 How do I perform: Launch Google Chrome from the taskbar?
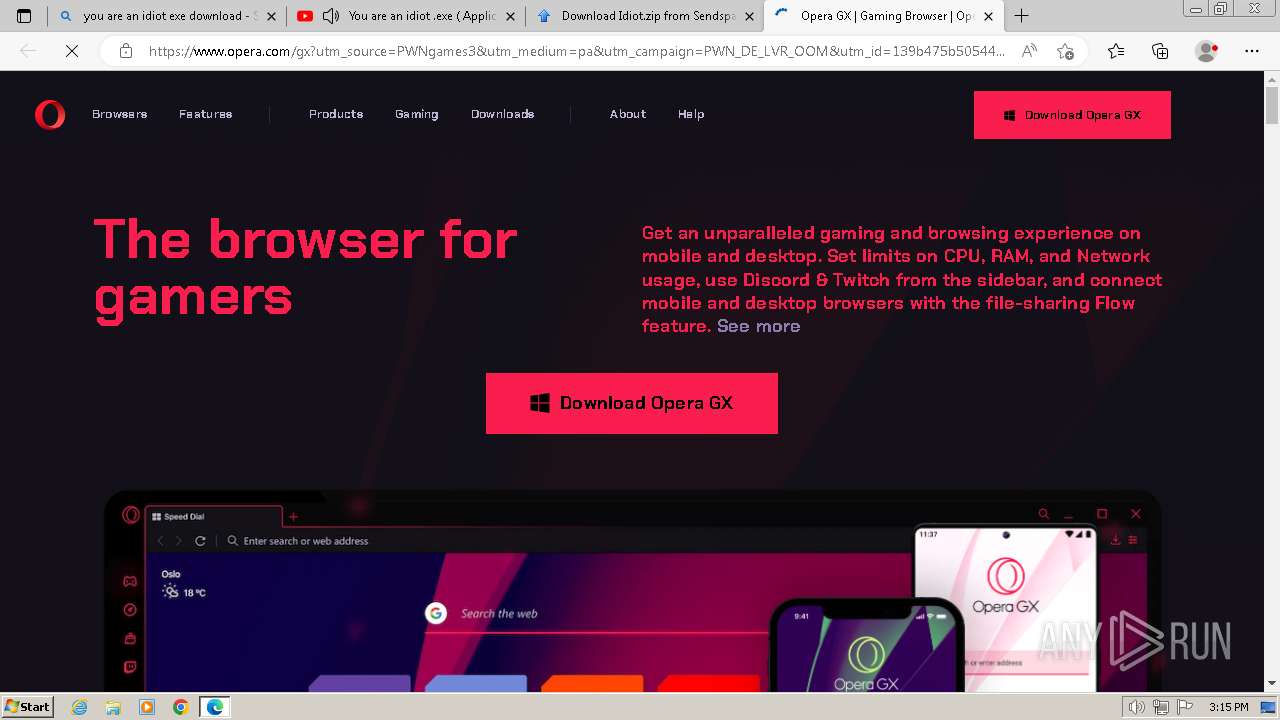[x=181, y=707]
